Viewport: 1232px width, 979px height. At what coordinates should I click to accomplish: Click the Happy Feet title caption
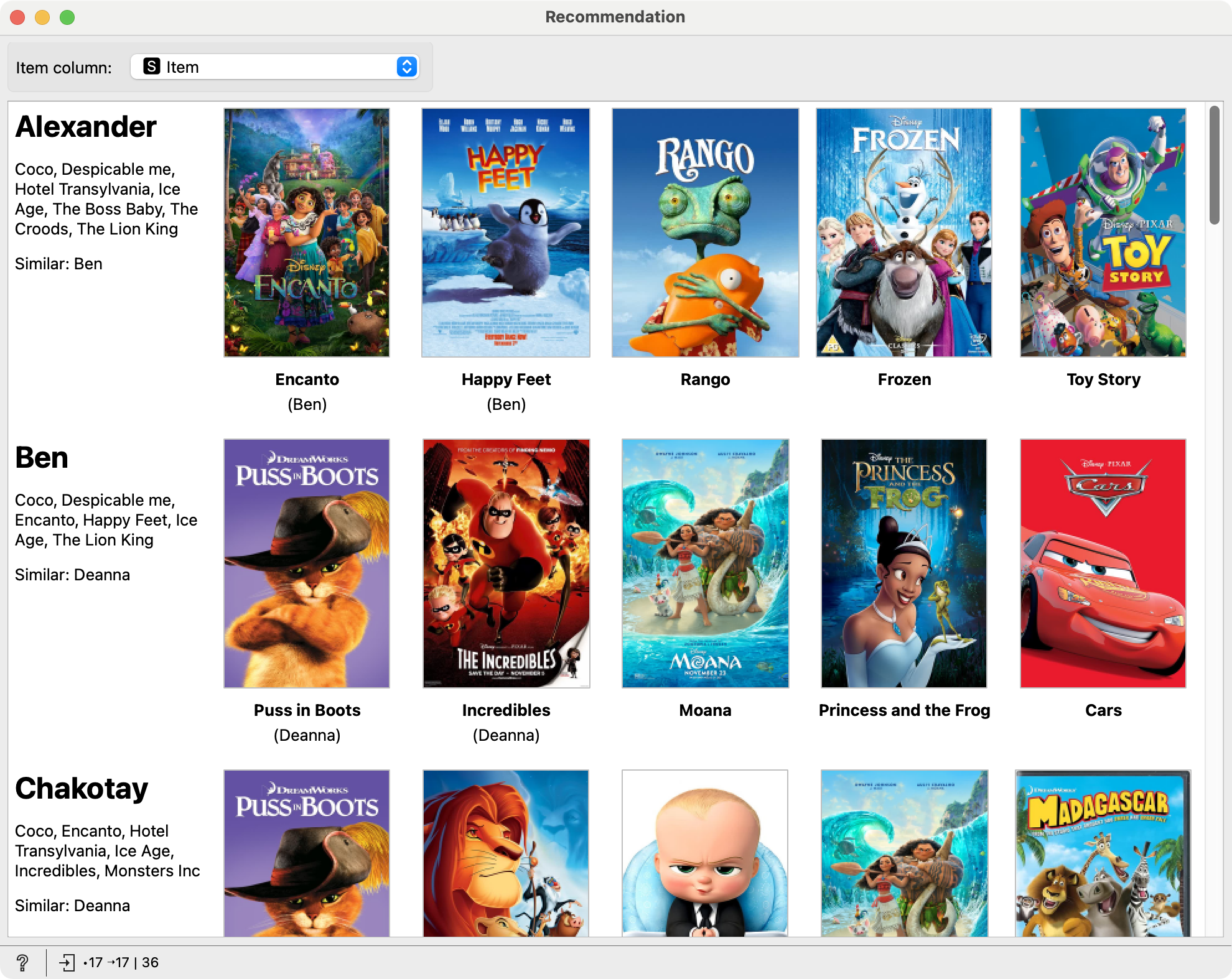coord(506,379)
